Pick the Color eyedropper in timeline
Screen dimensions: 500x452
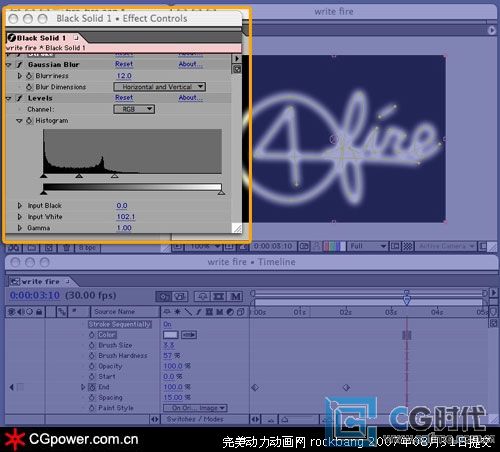click(189, 335)
